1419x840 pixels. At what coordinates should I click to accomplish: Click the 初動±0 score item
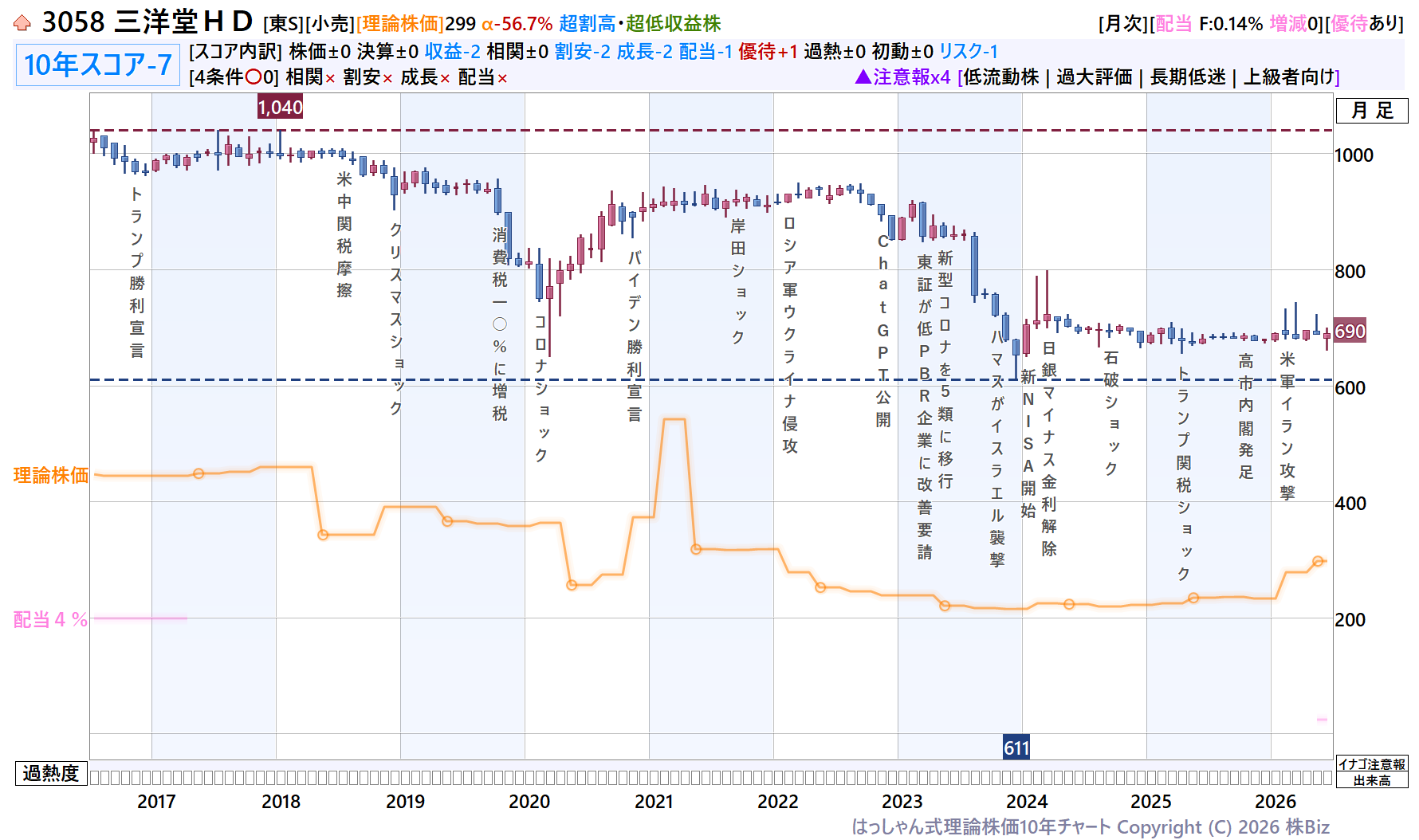(x=902, y=52)
